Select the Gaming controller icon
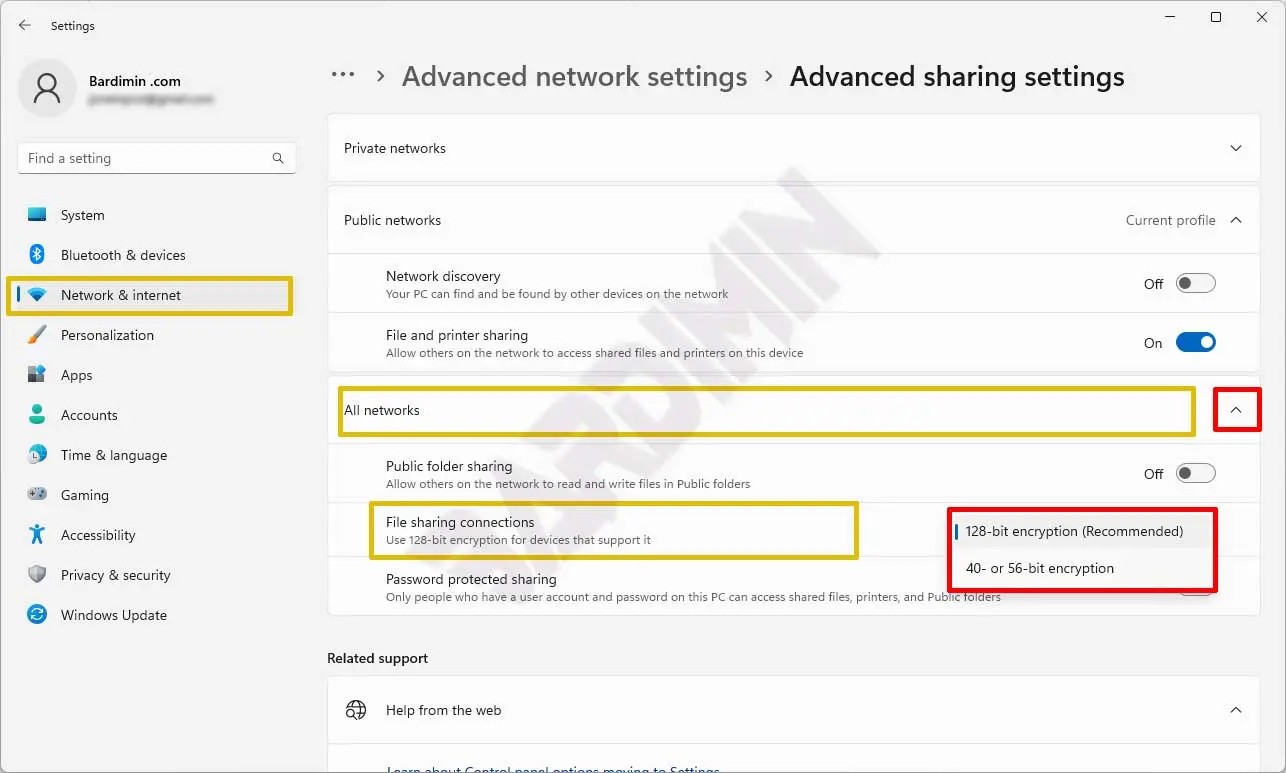 [37, 495]
